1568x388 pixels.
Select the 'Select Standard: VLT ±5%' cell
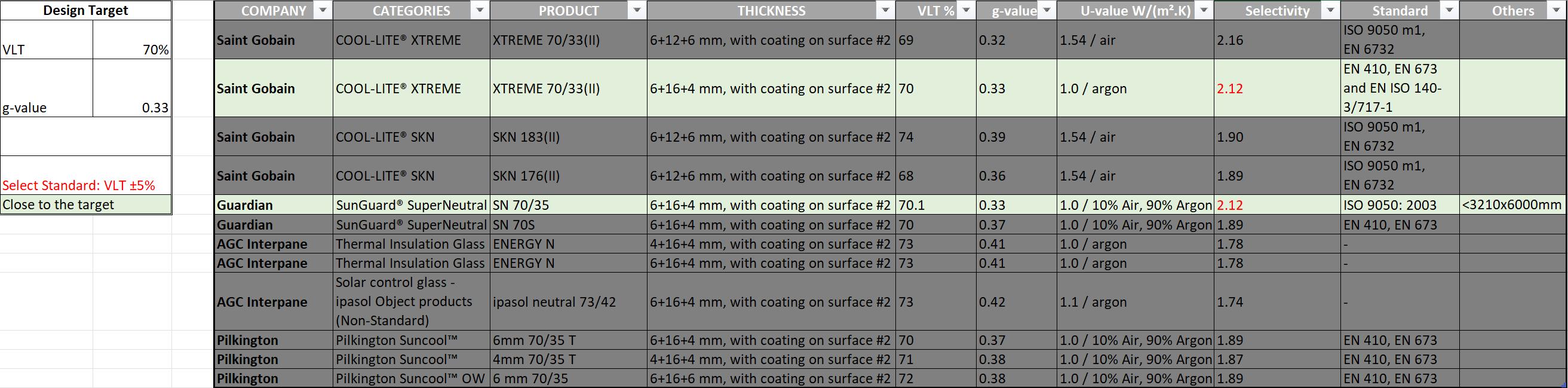[86, 175]
